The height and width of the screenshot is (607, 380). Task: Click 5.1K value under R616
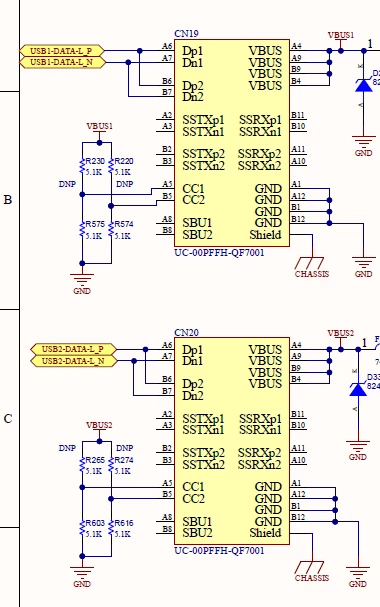click(123, 534)
